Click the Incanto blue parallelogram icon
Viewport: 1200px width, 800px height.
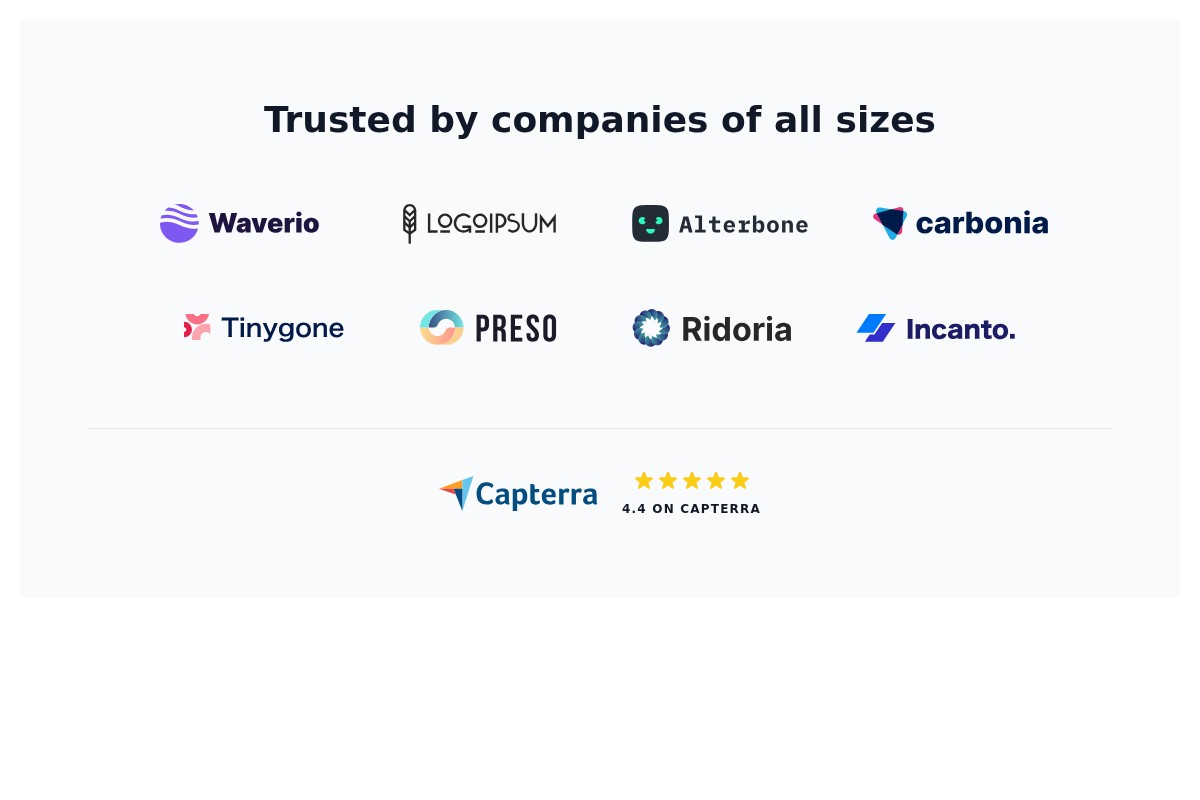(x=876, y=328)
